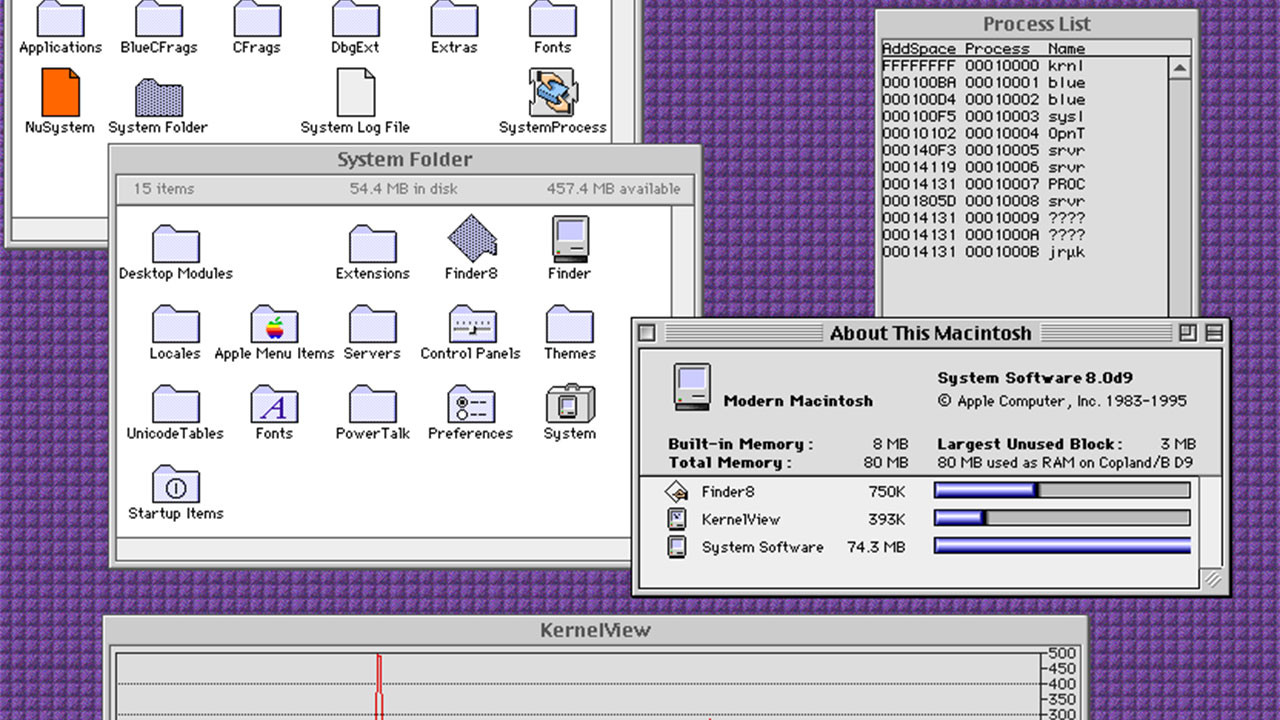Viewport: 1280px width, 720px height.
Task: Click the KernelView memory usage bar
Action: coord(1062,518)
